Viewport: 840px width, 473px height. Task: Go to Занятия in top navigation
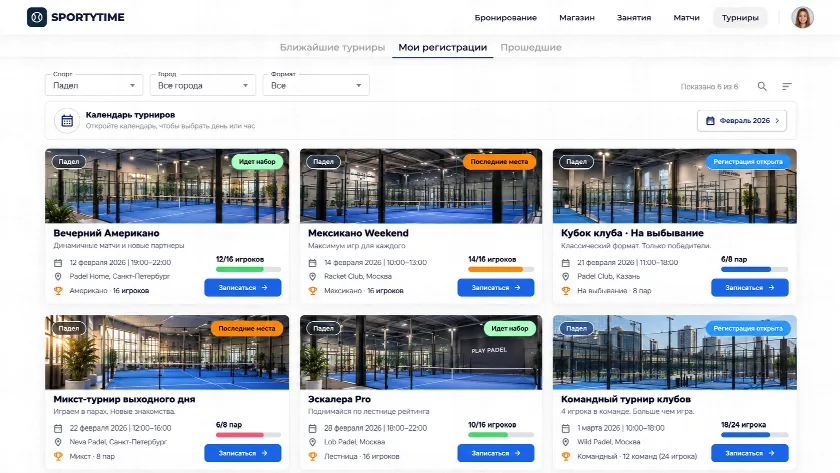click(x=634, y=18)
